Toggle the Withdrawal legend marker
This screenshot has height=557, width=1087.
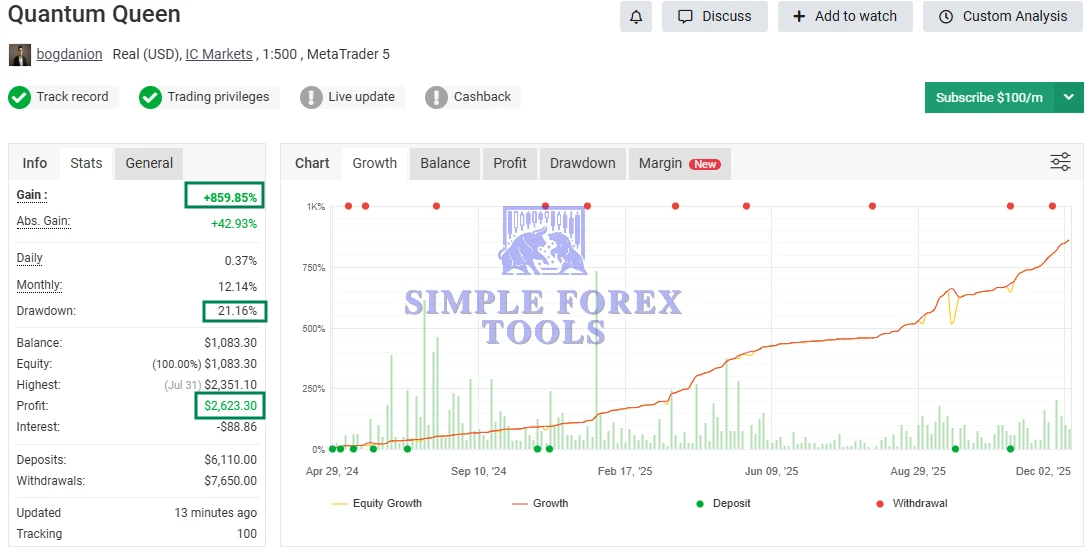coord(911,503)
